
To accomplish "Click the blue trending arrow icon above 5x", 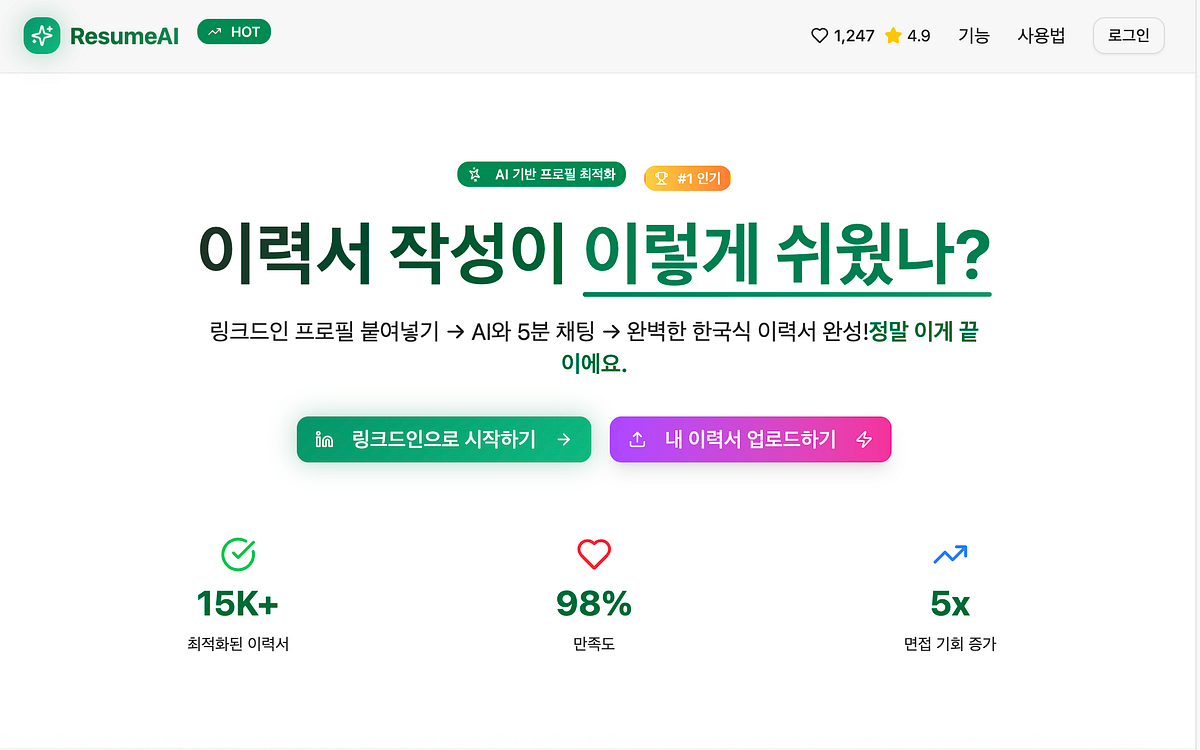I will pos(950,553).
